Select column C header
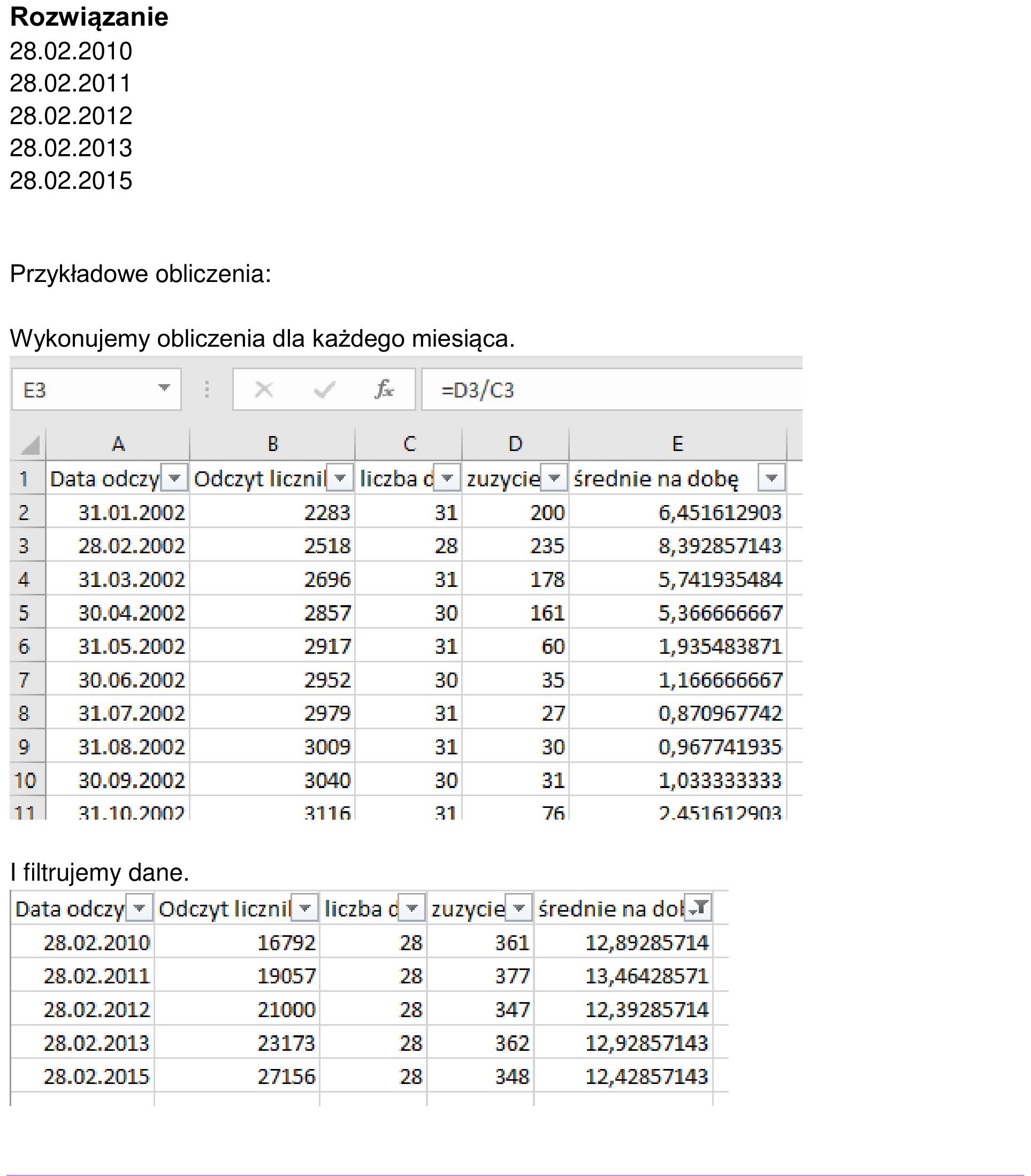 pos(409,444)
